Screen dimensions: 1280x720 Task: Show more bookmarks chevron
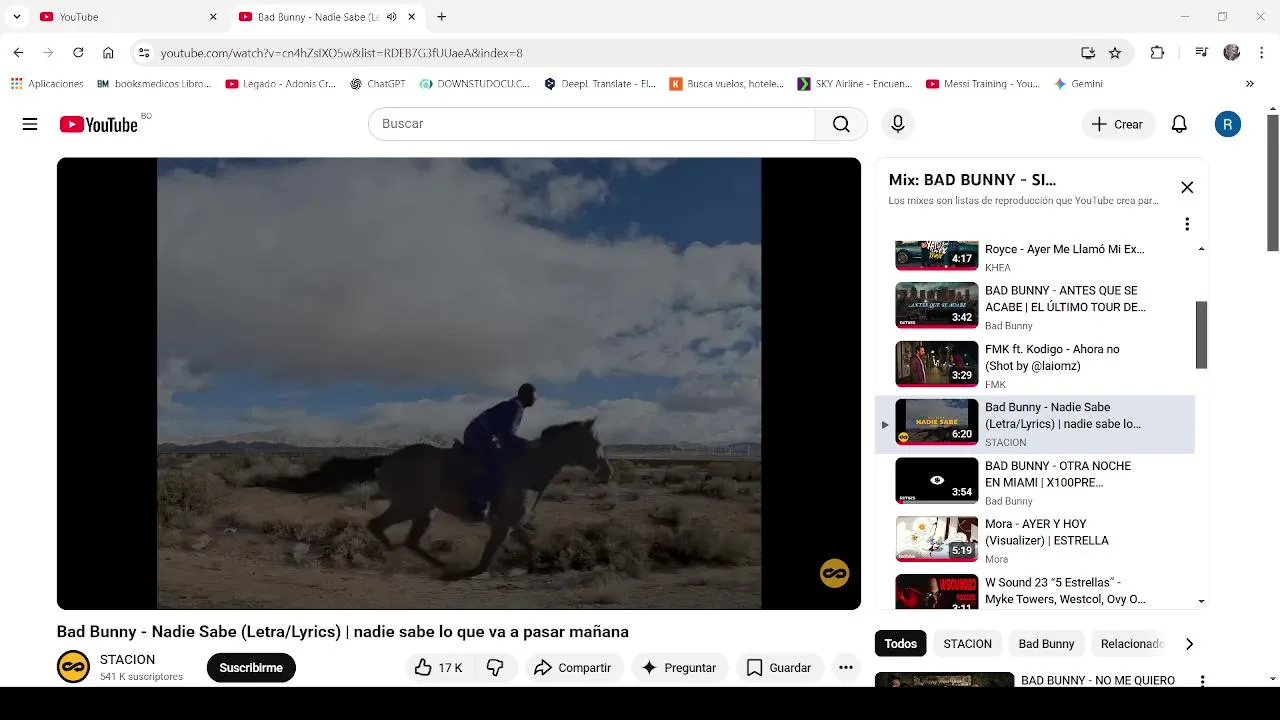pyautogui.click(x=1249, y=84)
